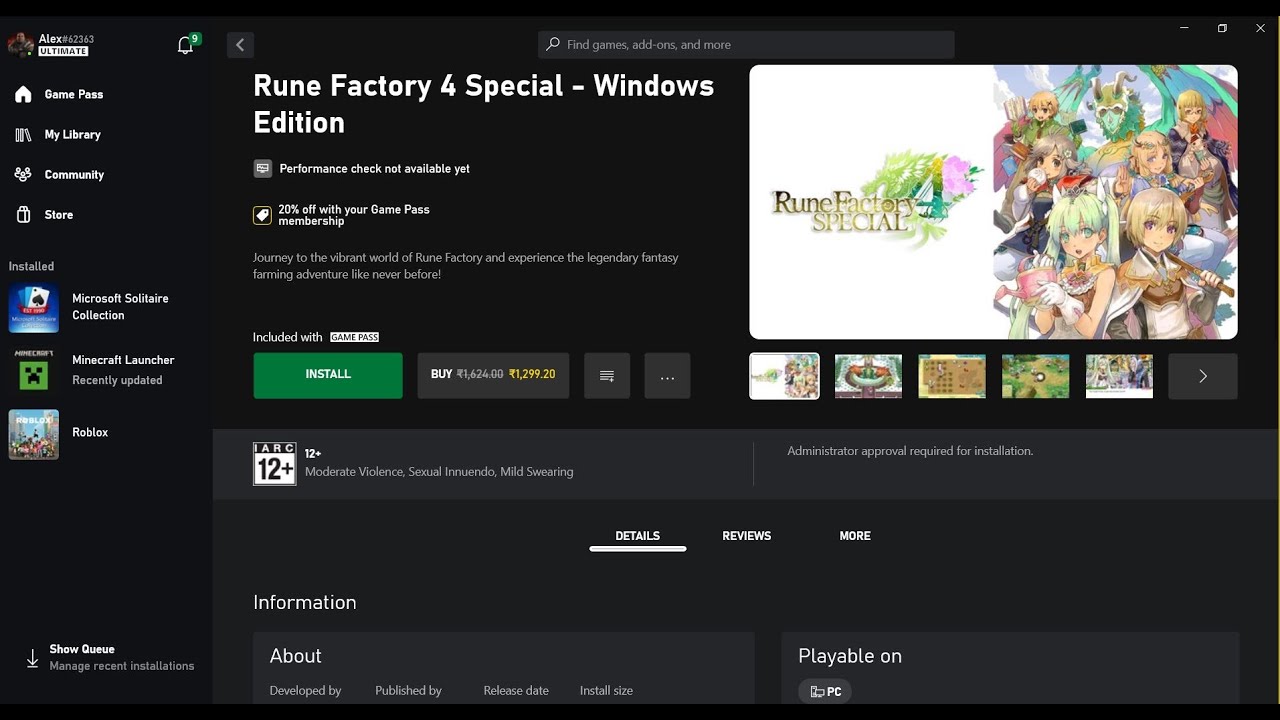
Task: Open Roblox in sidebar
Action: (104, 433)
